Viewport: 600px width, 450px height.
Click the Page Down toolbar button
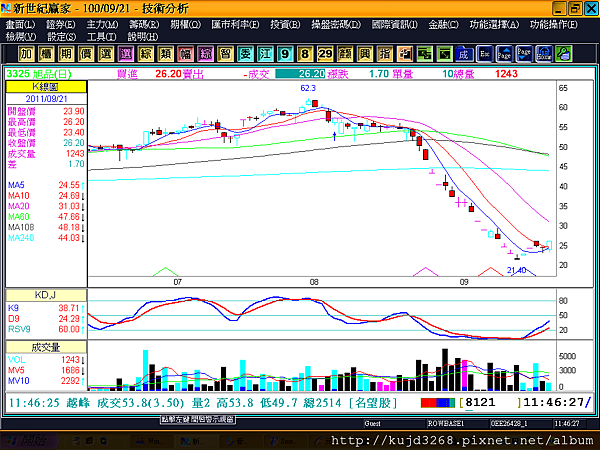pos(524,54)
